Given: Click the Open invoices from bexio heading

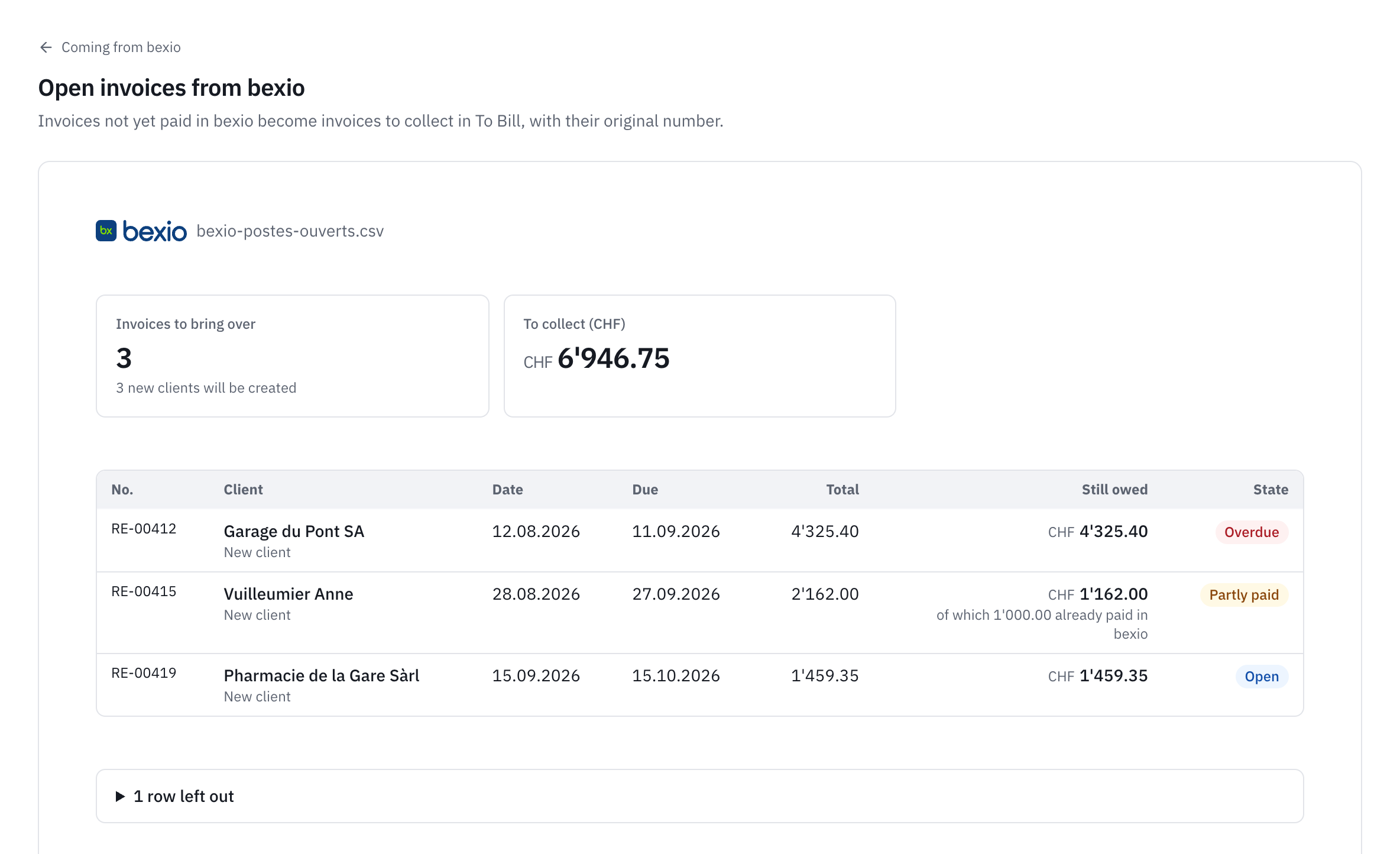Looking at the screenshot, I should click(171, 88).
